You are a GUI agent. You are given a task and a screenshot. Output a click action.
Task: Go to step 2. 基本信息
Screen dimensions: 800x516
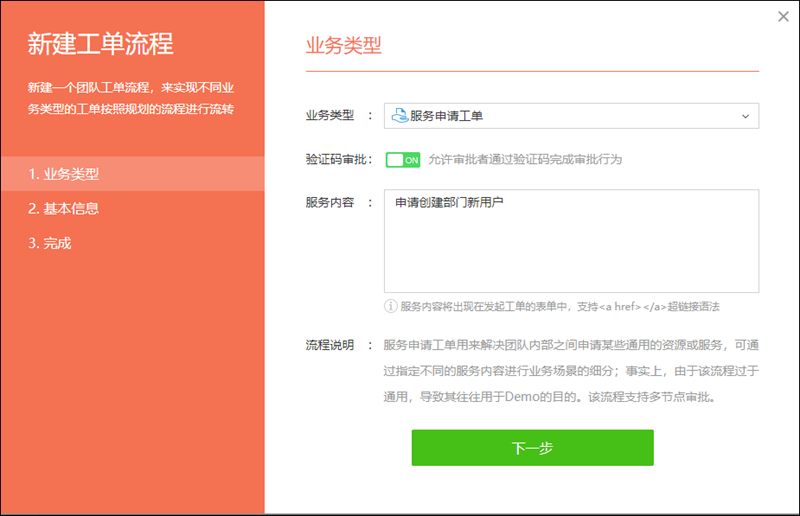[64, 208]
